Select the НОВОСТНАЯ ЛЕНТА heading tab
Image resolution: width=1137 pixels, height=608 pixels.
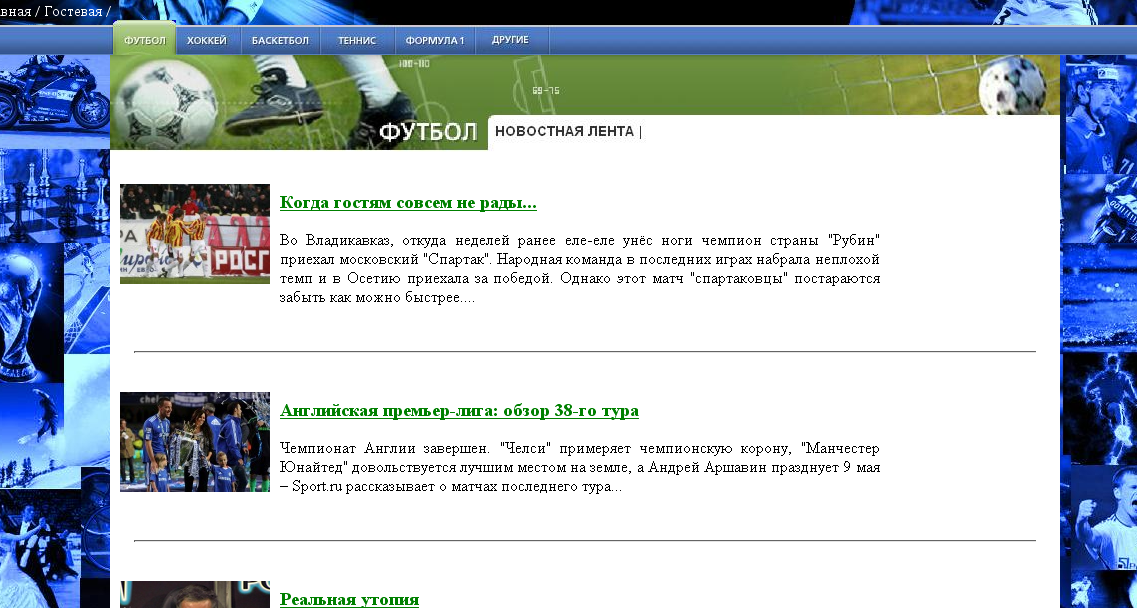click(x=564, y=131)
